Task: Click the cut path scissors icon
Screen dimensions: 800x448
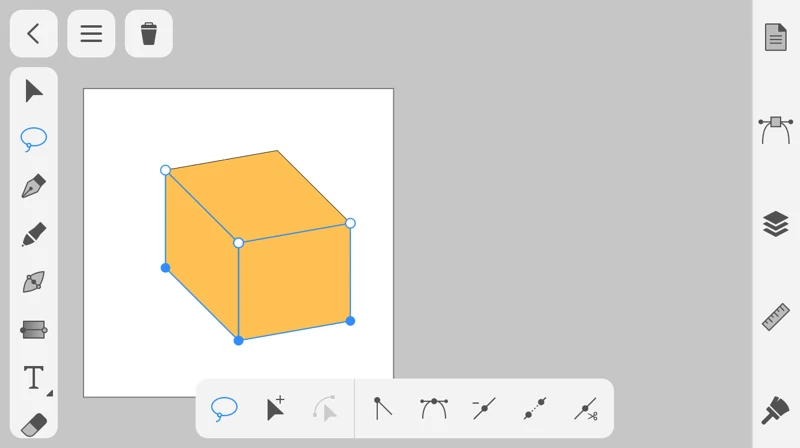Action: (x=586, y=408)
